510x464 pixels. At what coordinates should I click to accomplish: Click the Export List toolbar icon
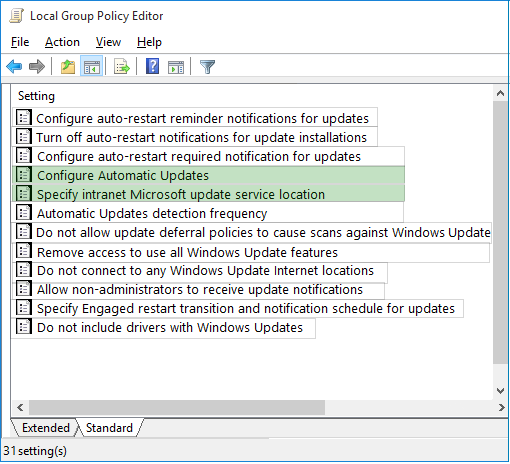[122, 67]
